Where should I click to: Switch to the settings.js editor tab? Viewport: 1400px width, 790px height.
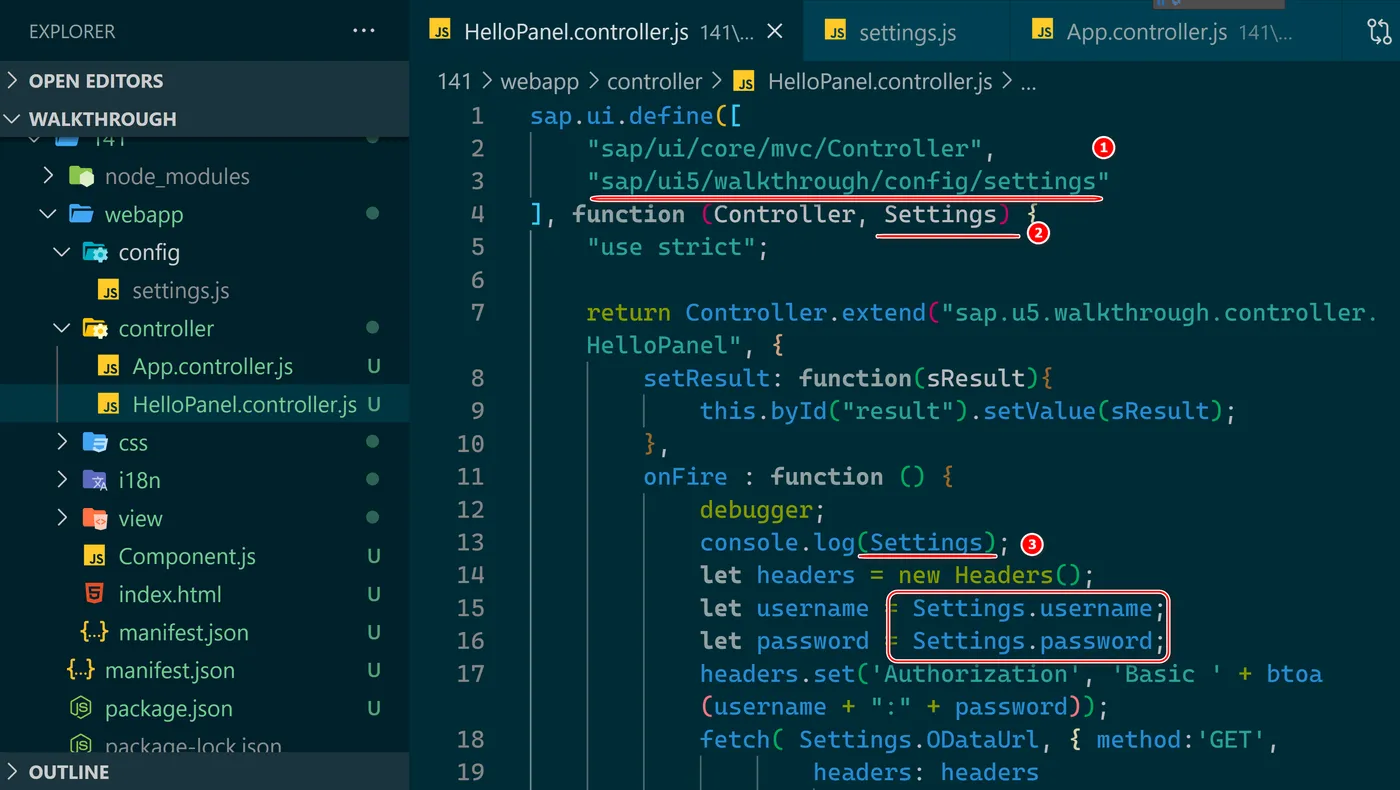(x=906, y=32)
